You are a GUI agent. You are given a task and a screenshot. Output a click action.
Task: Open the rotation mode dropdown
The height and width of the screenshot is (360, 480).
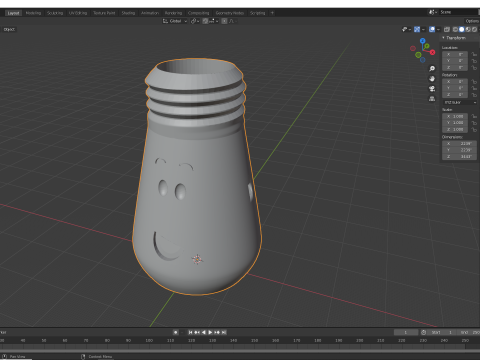(460, 102)
